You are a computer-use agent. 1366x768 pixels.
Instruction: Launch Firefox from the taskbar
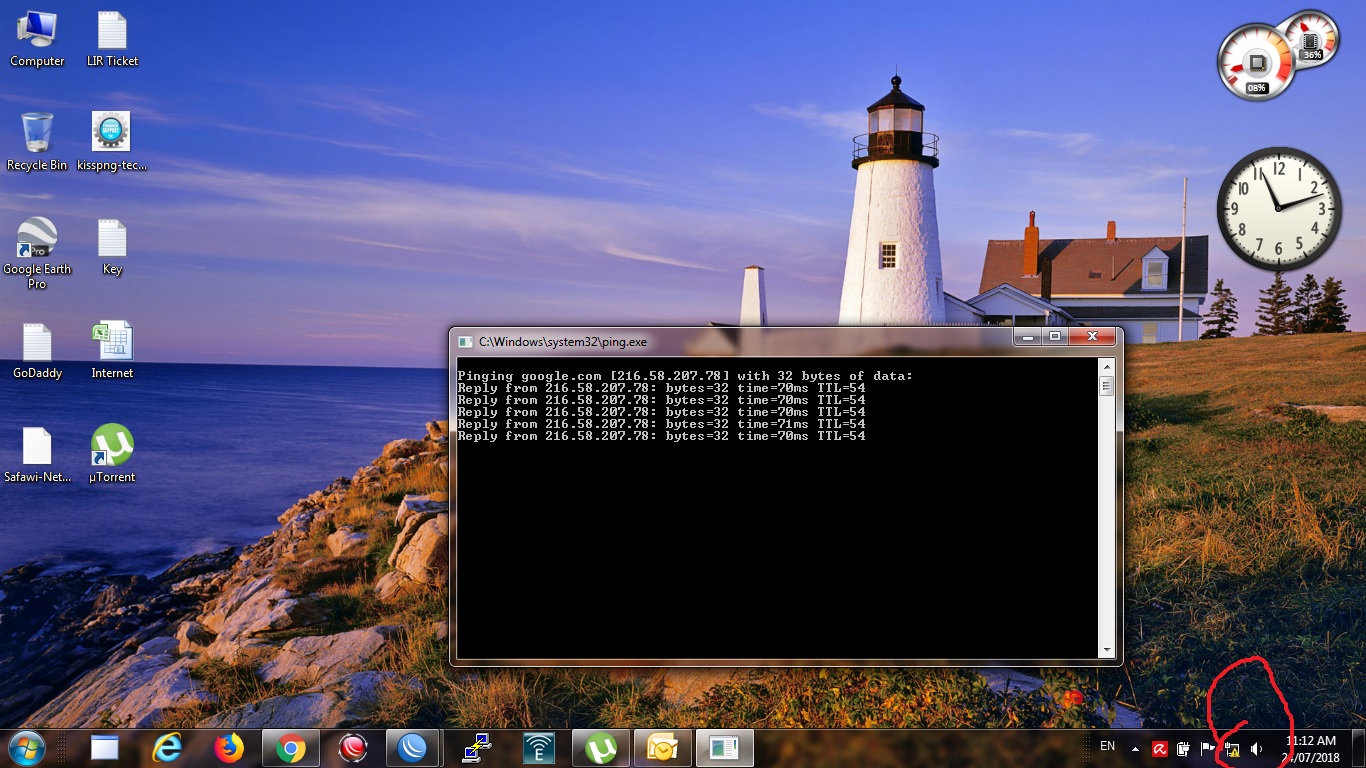coord(229,748)
